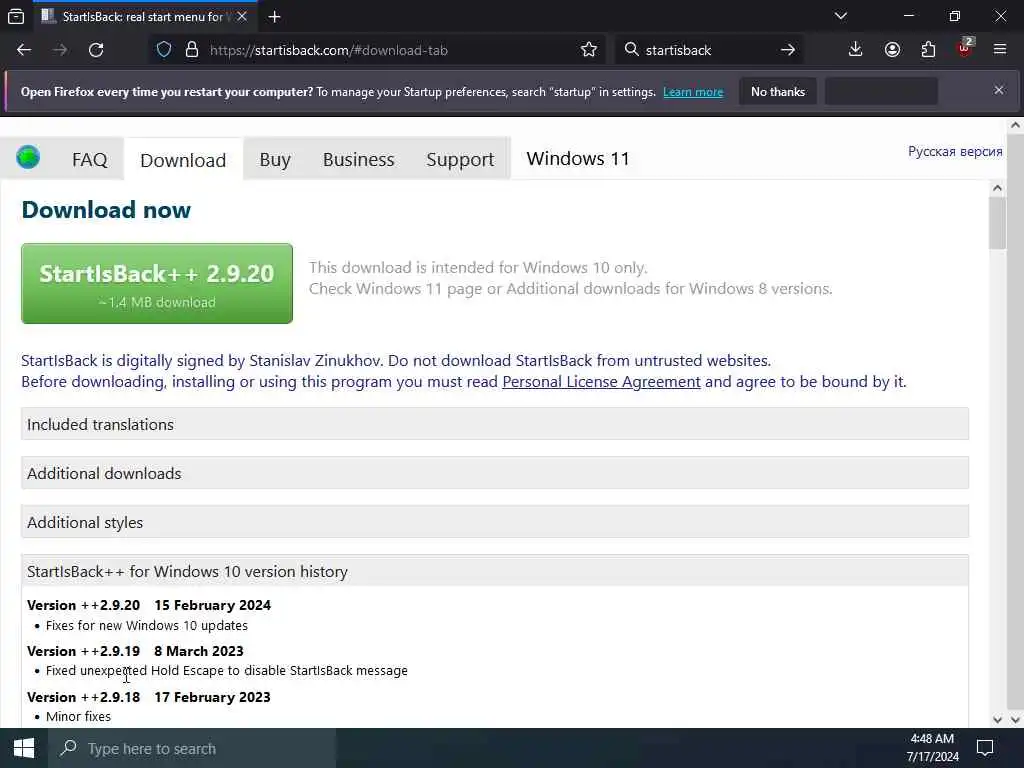Click the inner page scrollbar thumb
1024x768 pixels.
pos(997,222)
